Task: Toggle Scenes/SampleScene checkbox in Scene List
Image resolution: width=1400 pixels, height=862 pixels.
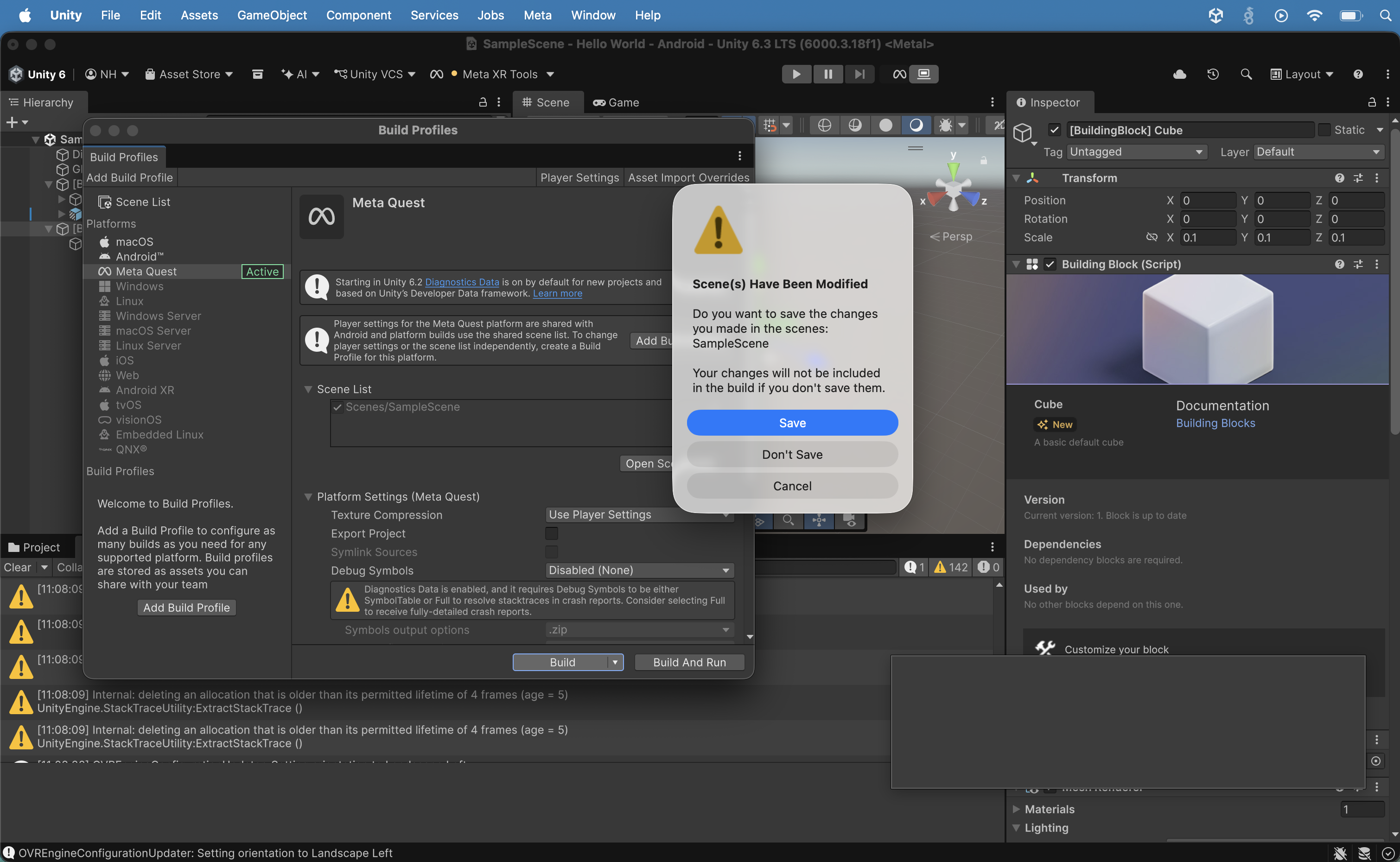Action: pyautogui.click(x=337, y=407)
